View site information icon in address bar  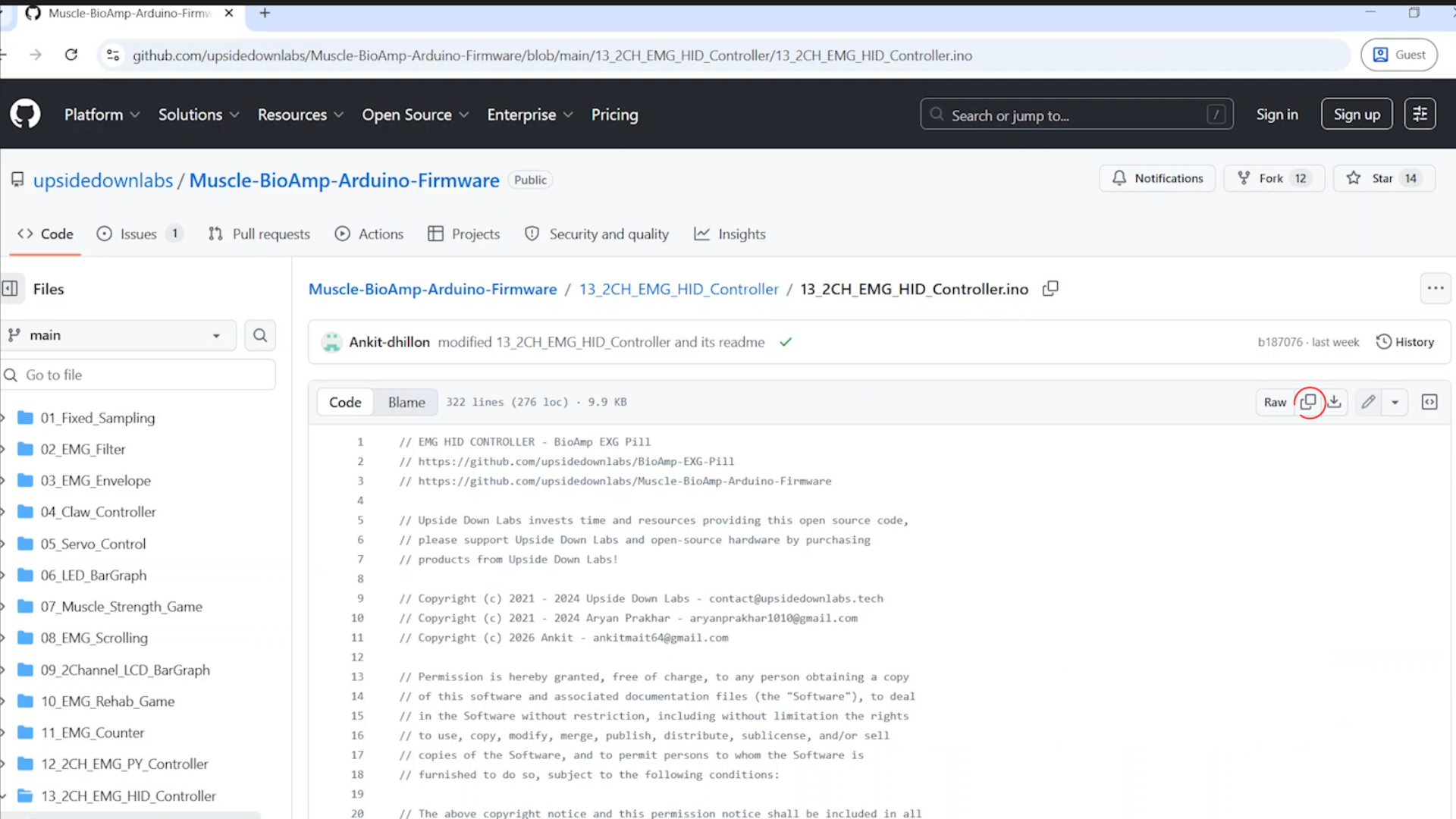tap(113, 55)
